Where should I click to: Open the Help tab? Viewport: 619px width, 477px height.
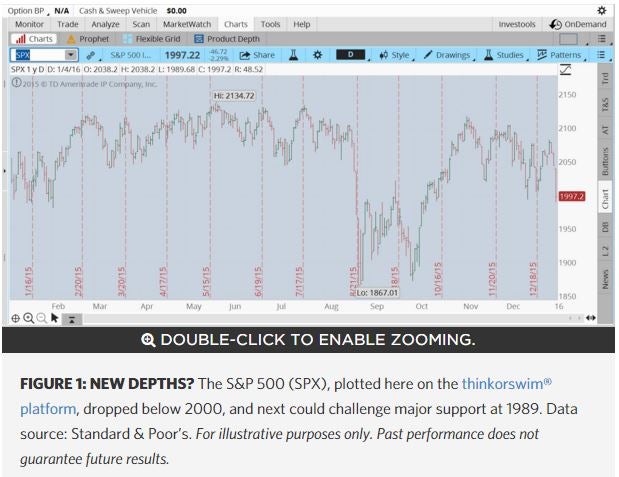(x=302, y=24)
